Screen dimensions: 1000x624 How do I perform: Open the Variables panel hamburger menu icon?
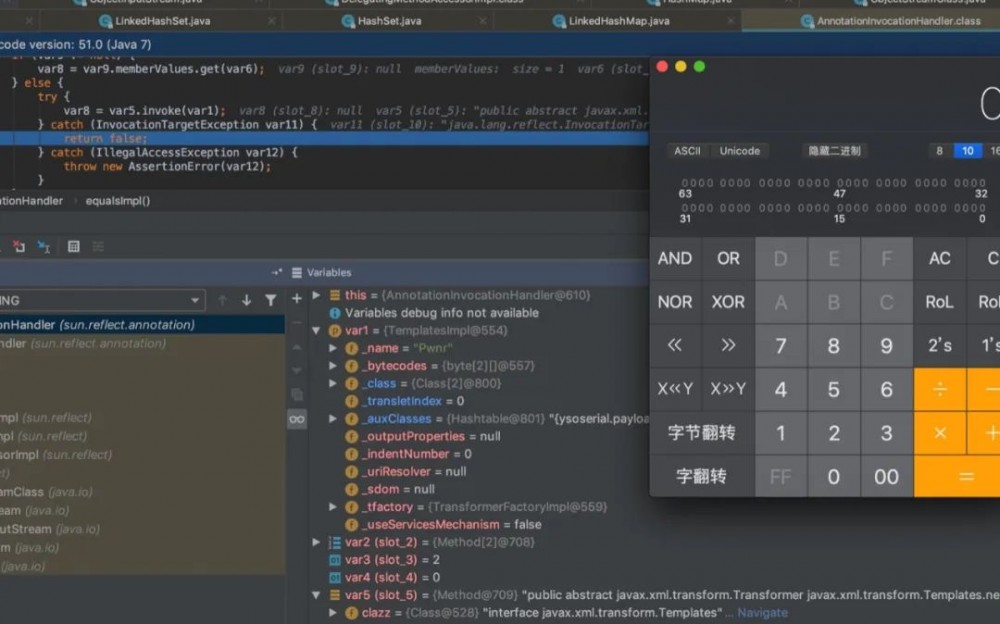[x=296, y=271]
